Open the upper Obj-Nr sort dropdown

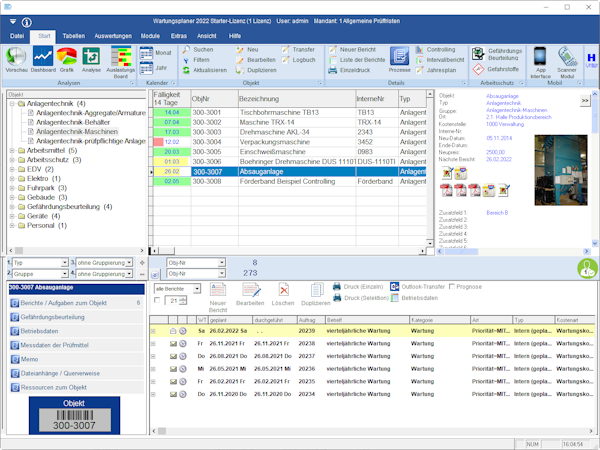pos(222,263)
